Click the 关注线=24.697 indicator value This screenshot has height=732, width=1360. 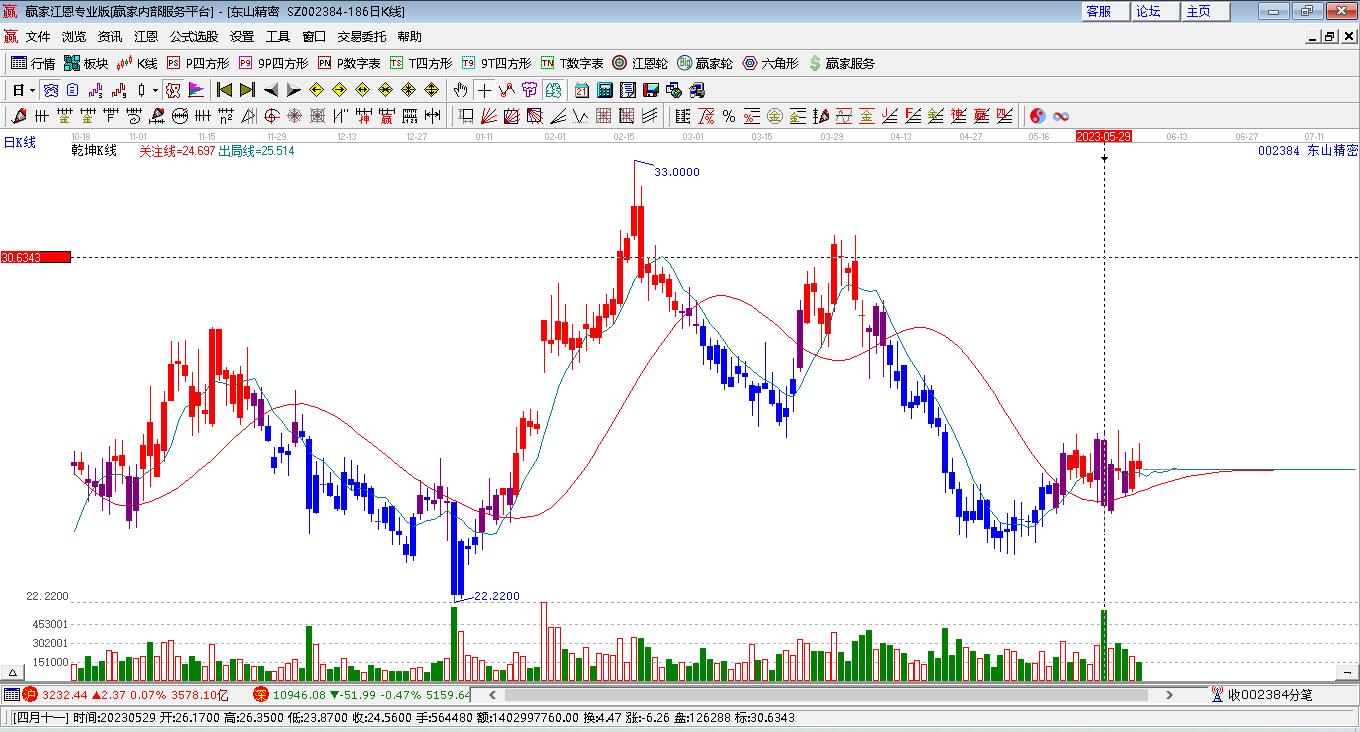[177, 151]
